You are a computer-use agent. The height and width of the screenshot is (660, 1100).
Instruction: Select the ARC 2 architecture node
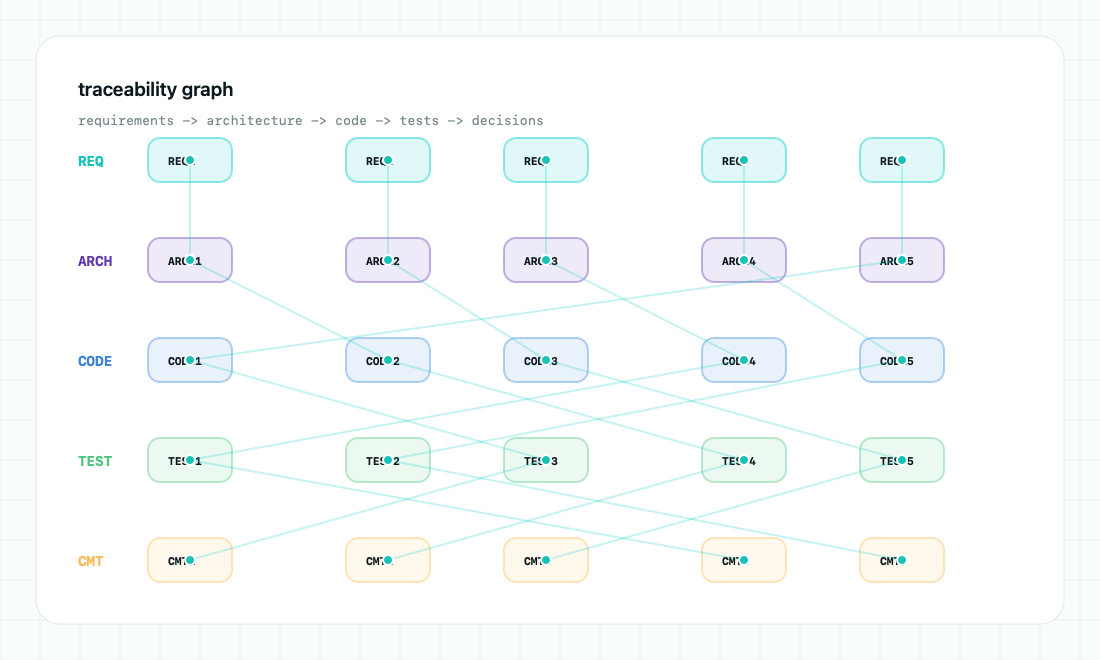click(387, 260)
